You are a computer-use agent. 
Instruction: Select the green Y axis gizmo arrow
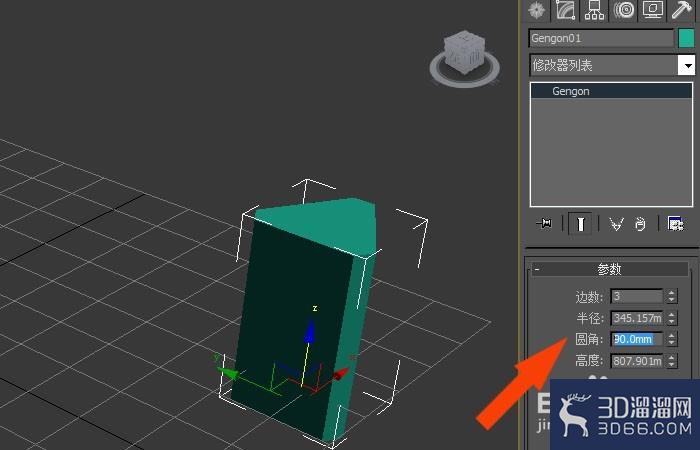[227, 372]
